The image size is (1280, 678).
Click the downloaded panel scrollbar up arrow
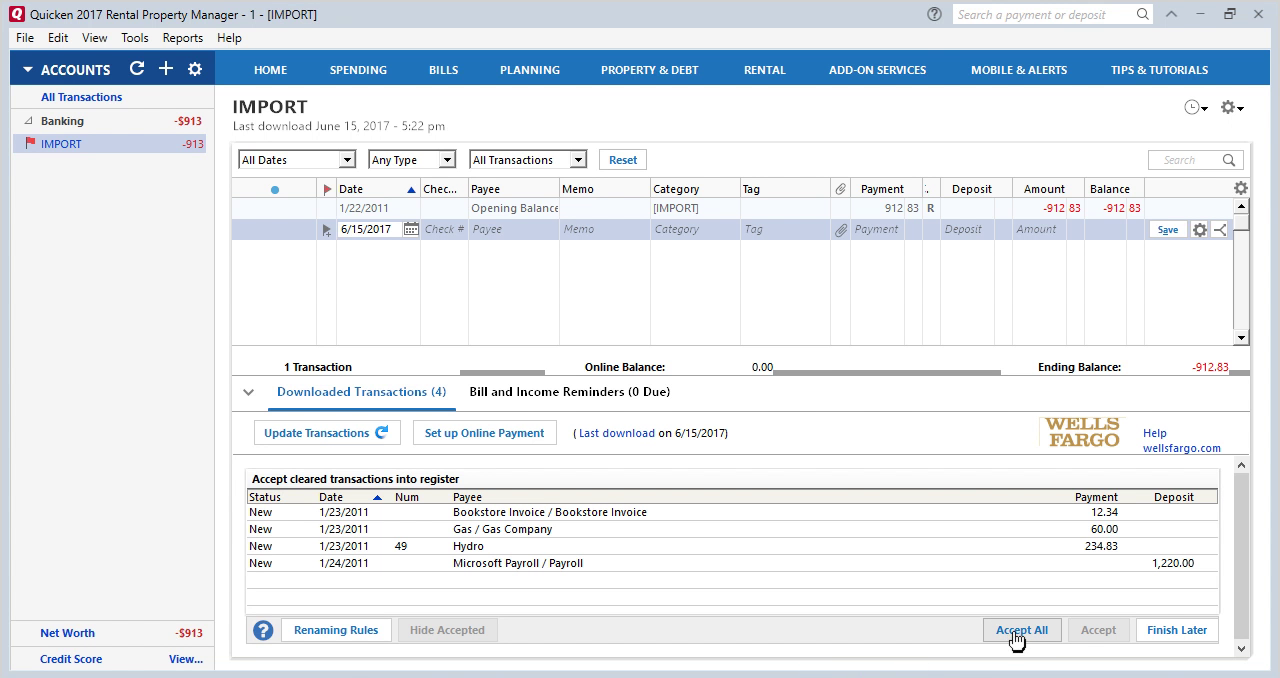coord(1242,465)
